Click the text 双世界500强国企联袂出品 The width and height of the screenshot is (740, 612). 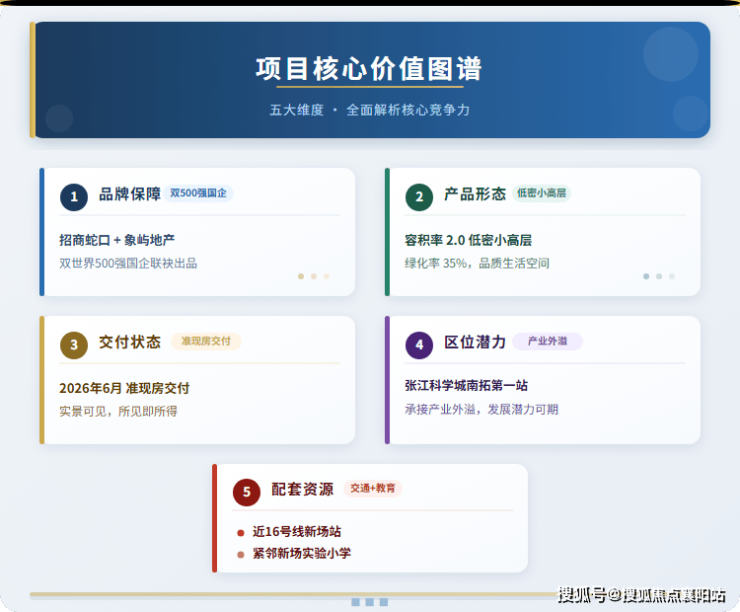tap(128, 263)
